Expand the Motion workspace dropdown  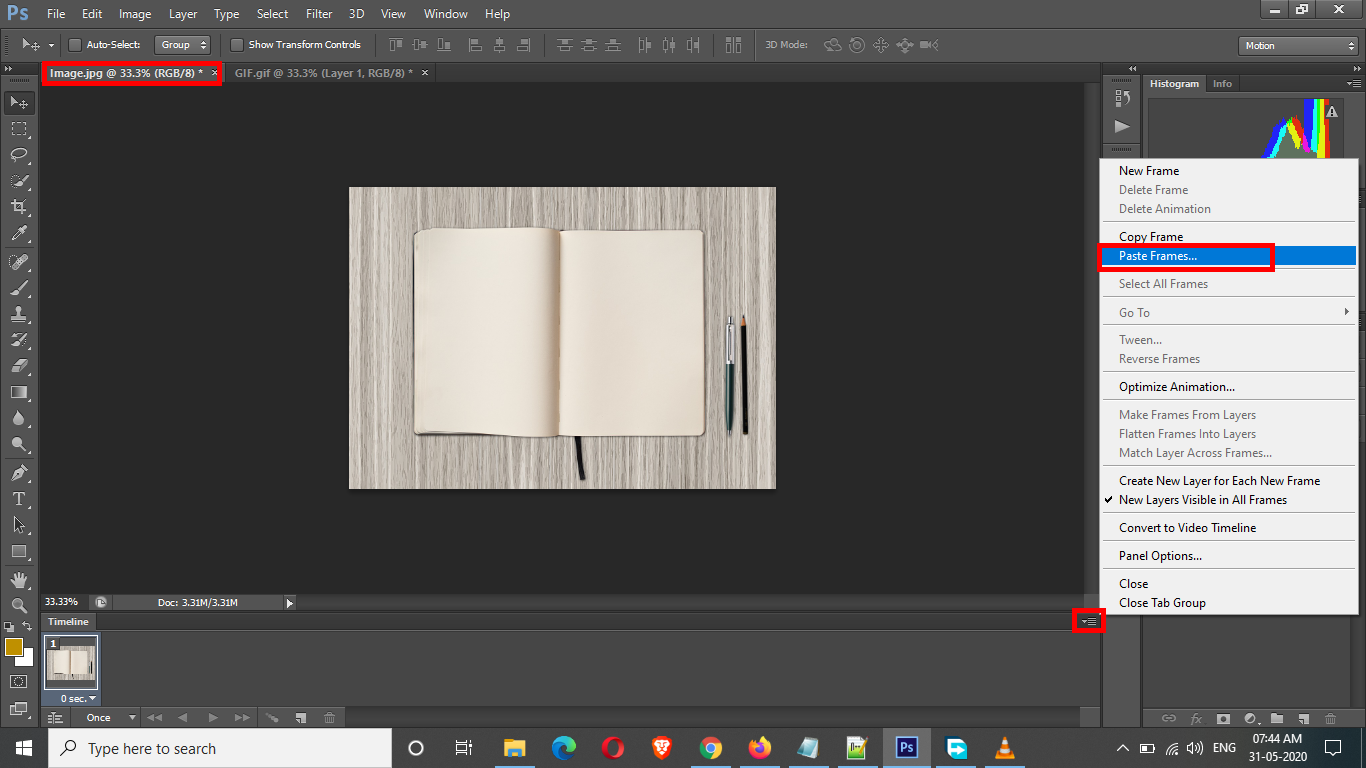click(1297, 46)
